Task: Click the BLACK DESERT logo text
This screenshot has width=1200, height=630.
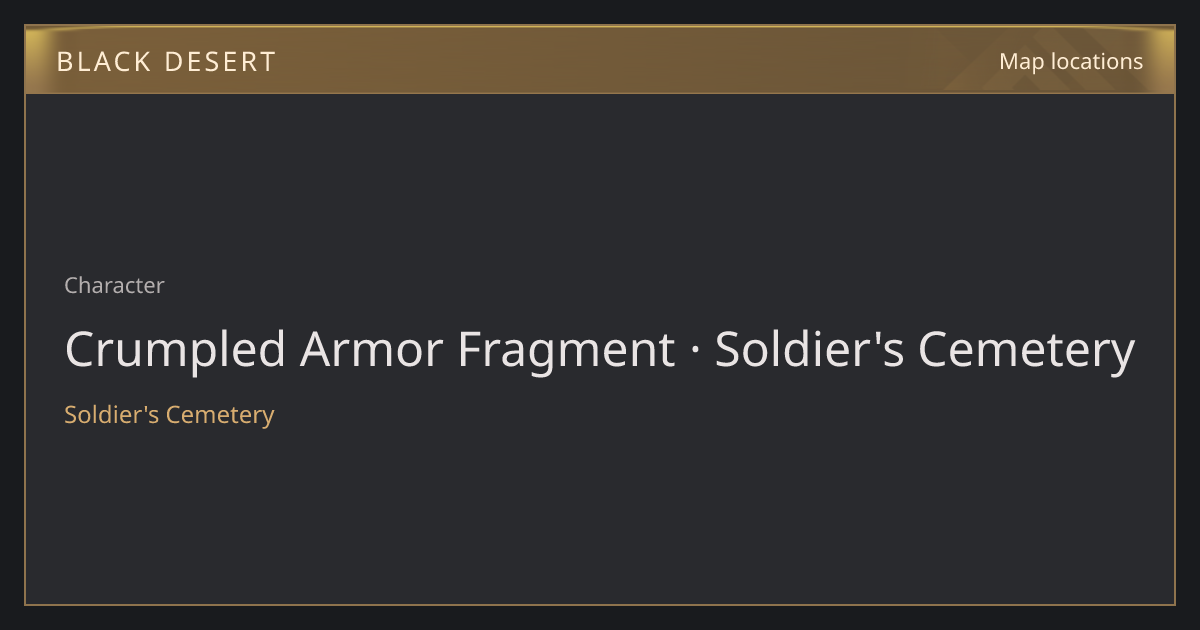Action: pyautogui.click(x=166, y=62)
